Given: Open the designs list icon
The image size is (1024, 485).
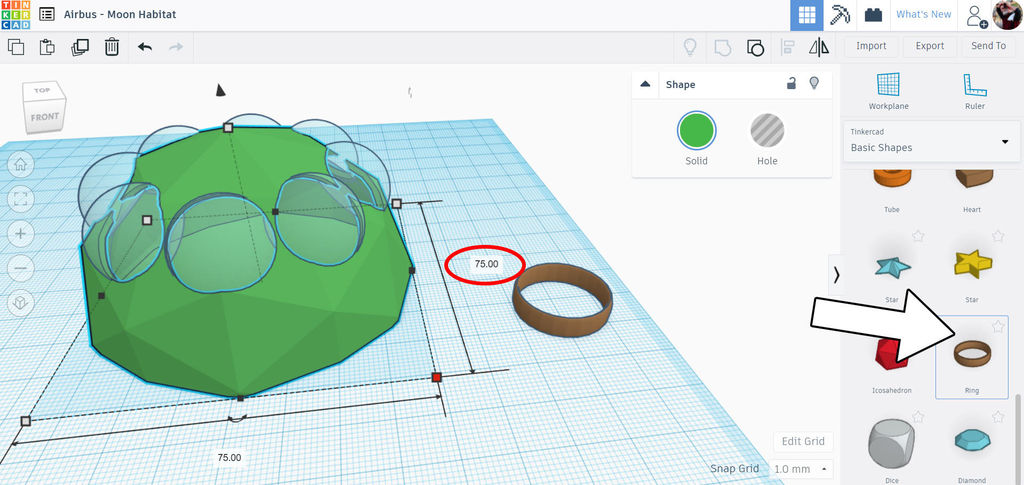Looking at the screenshot, I should pos(47,14).
